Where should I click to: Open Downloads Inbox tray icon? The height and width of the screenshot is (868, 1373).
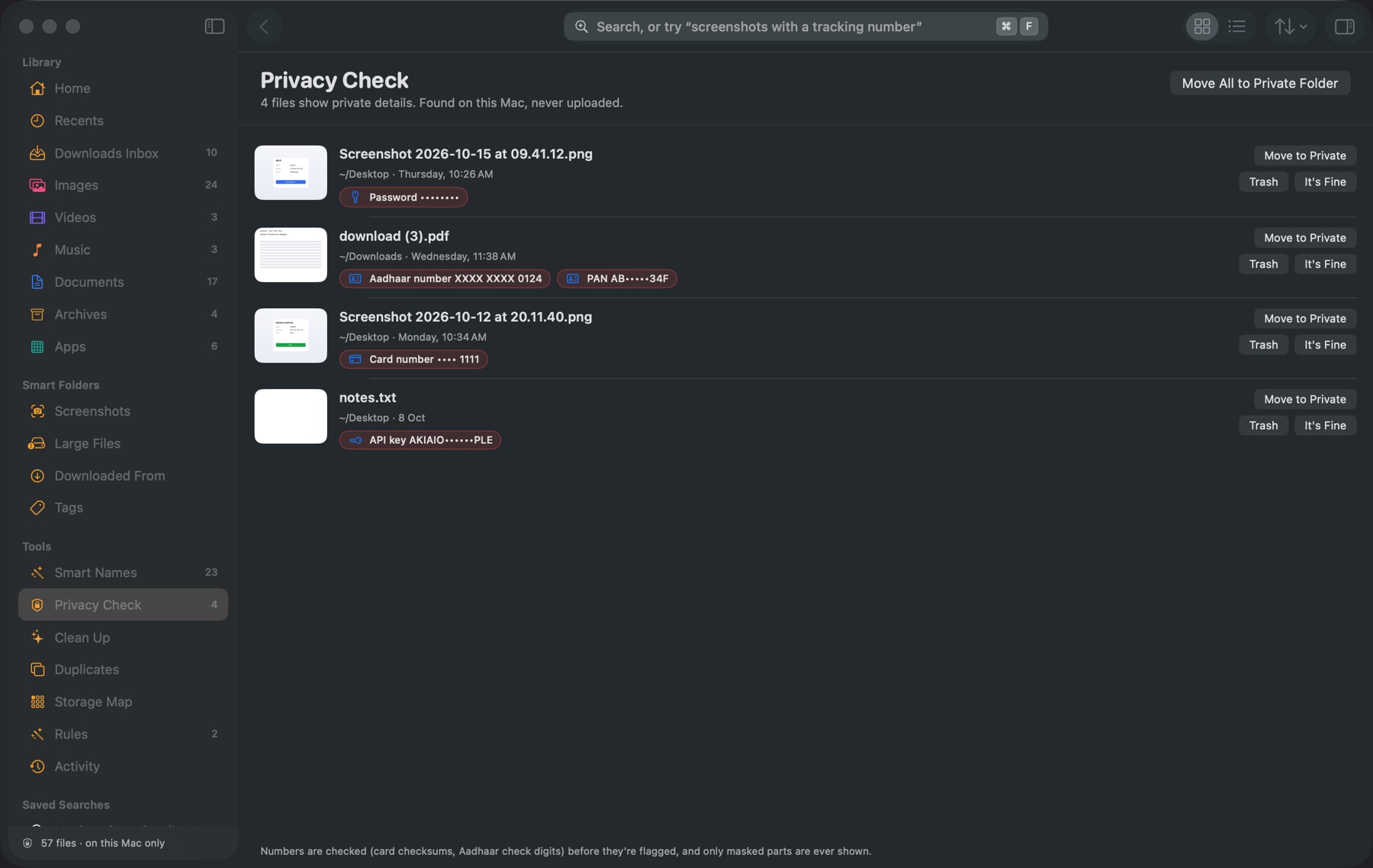tap(37, 153)
